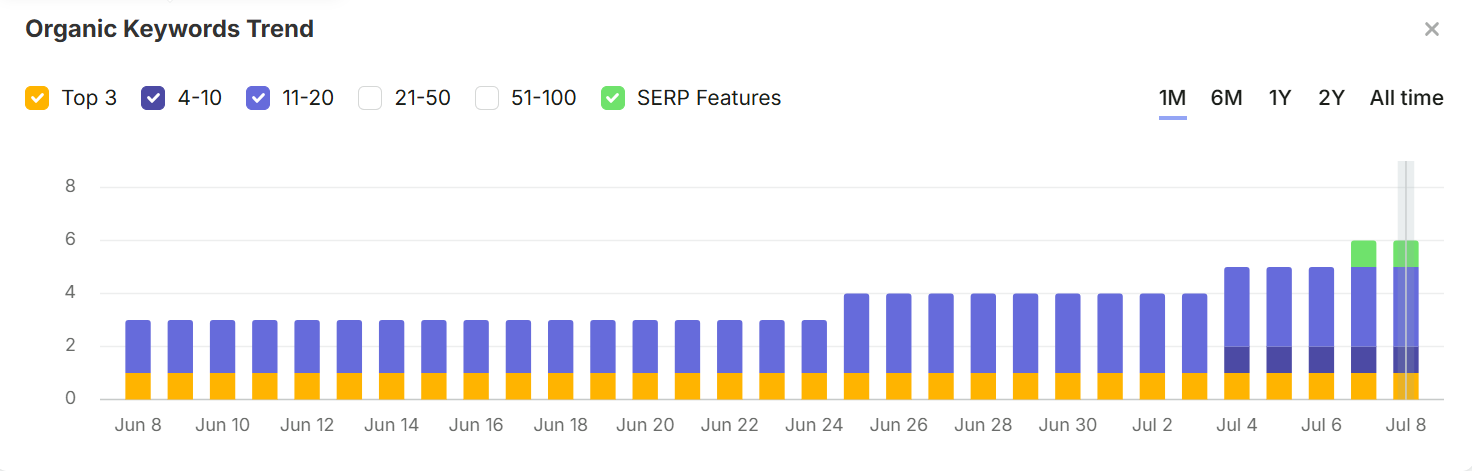Disable the 11-20 positions checkbox
This screenshot has height=471, width=1472.
258,98
